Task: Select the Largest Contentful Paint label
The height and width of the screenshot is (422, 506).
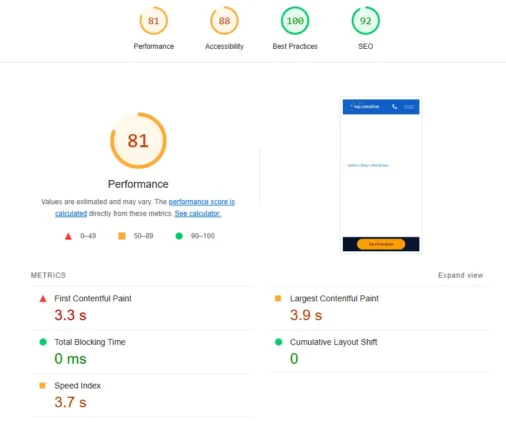Action: (334, 298)
